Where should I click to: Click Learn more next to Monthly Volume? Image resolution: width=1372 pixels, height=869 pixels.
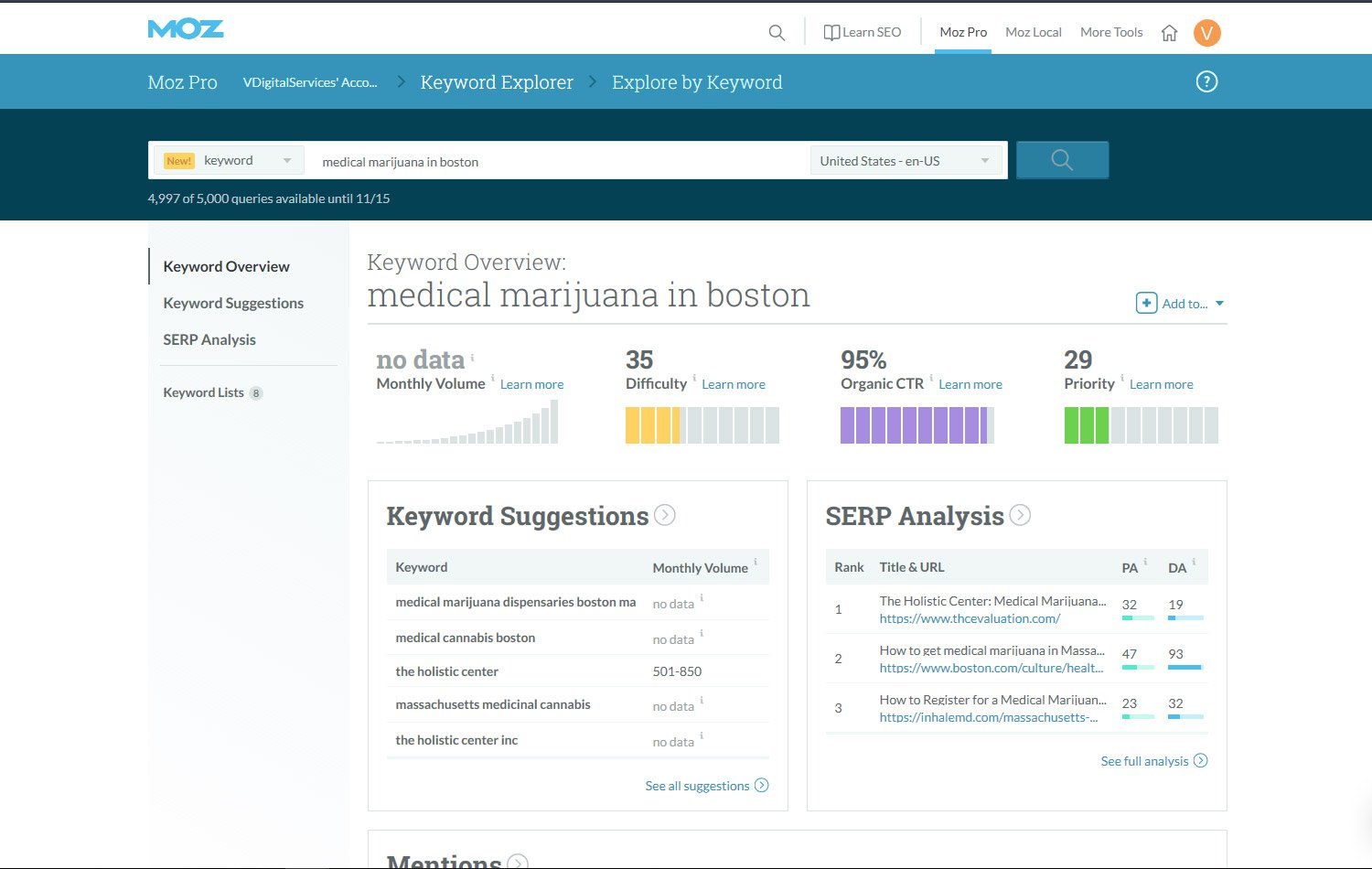(531, 384)
